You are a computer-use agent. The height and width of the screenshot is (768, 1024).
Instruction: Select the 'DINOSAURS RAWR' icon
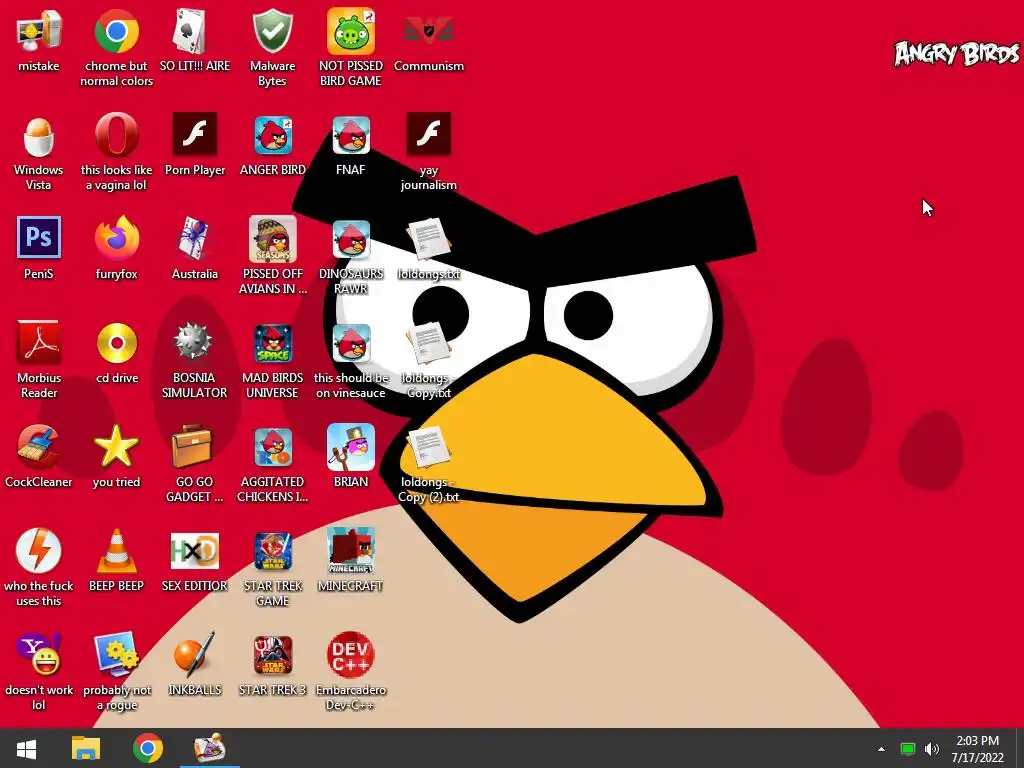pos(351,239)
